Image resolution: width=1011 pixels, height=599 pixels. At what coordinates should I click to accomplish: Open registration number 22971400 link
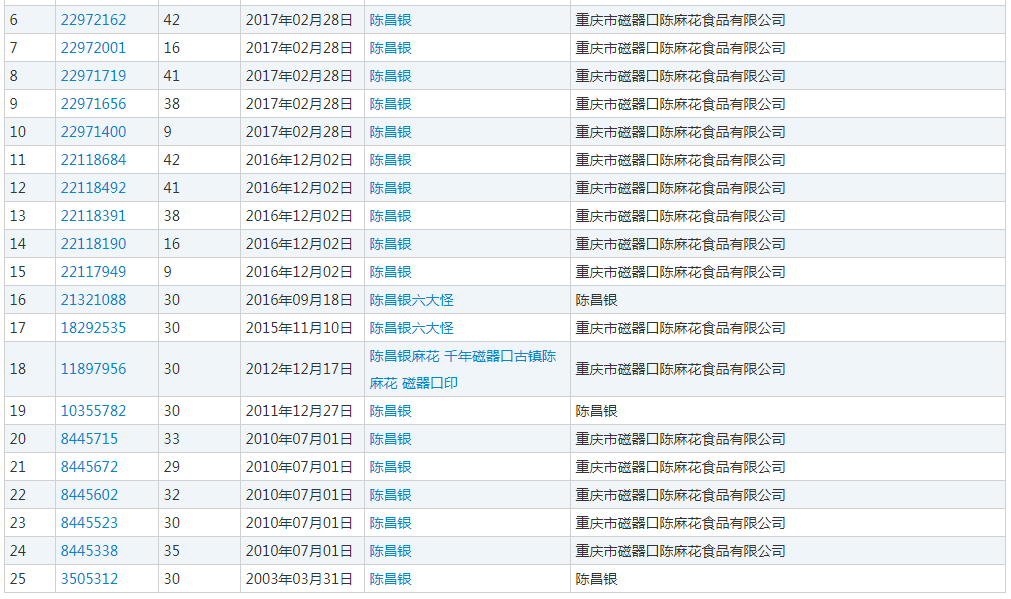93,132
